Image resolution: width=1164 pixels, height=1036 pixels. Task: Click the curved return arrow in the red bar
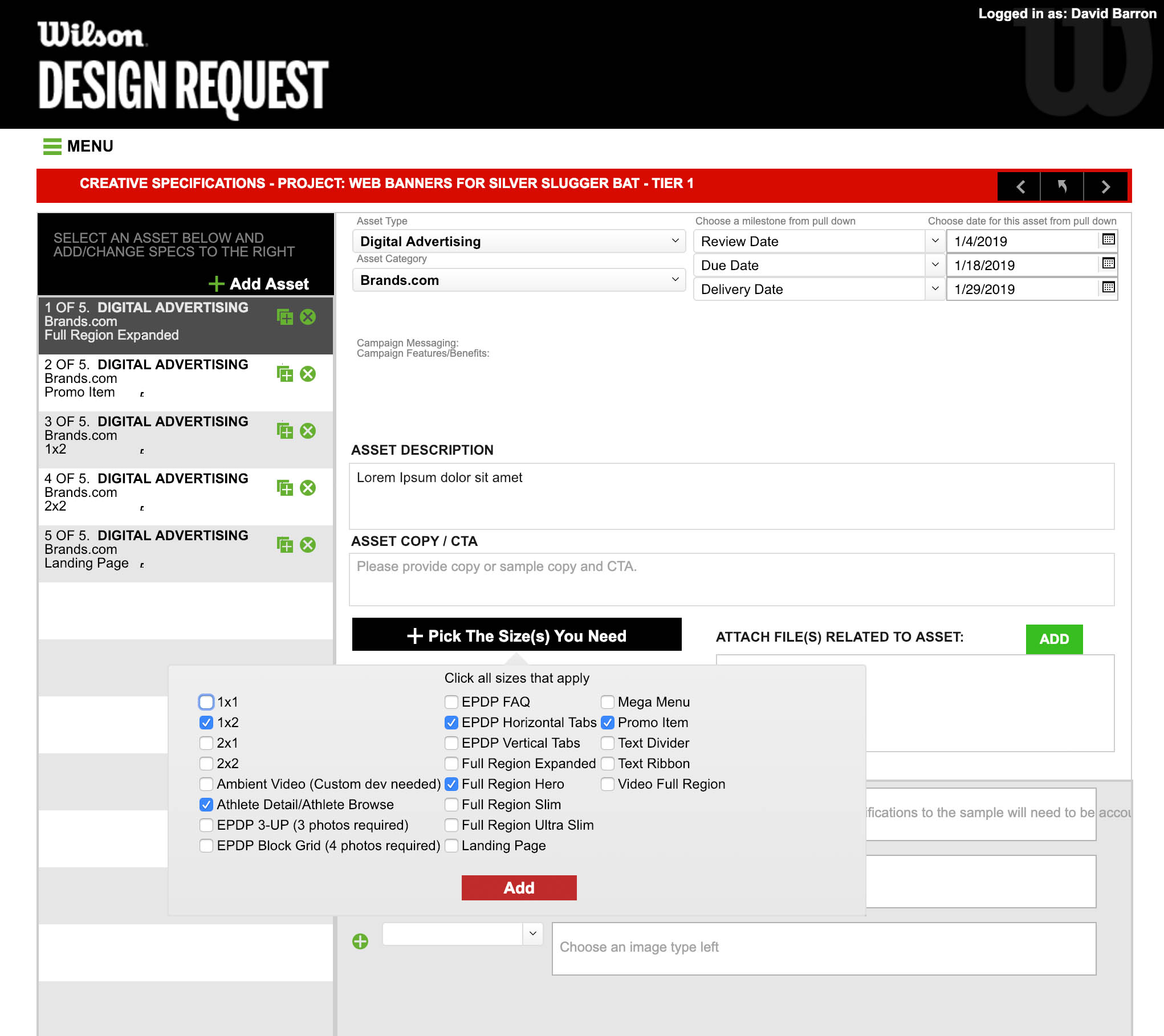pyautogui.click(x=1063, y=186)
